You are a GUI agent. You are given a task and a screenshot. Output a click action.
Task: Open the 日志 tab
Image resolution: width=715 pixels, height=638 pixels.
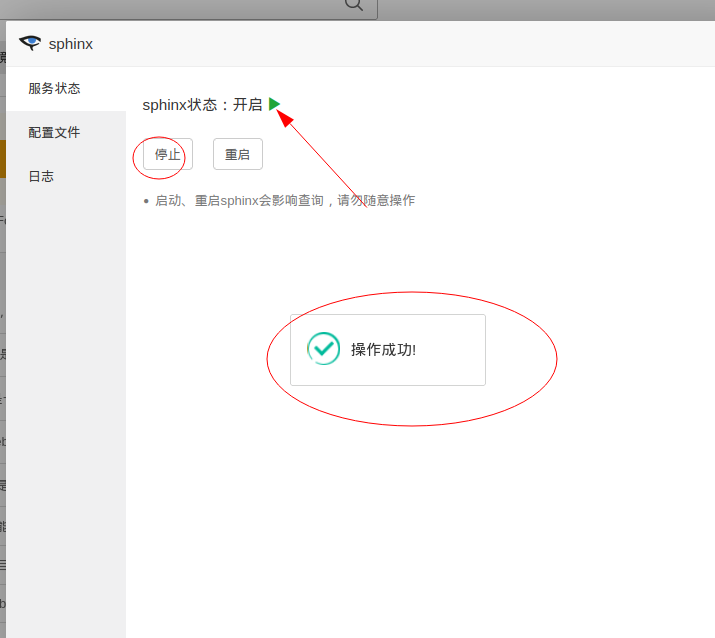coord(67,176)
